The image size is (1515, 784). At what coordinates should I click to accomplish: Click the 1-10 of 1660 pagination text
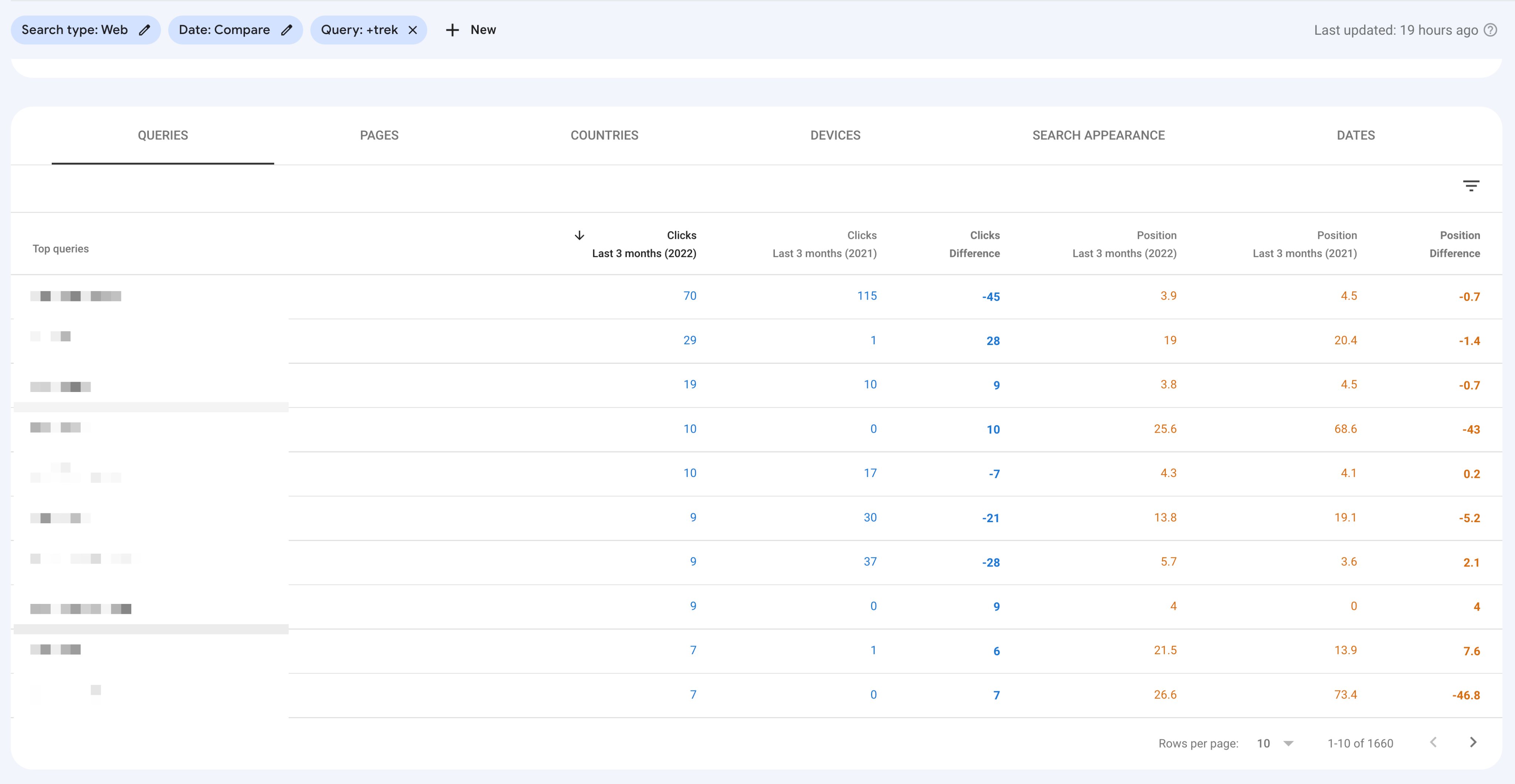point(1360,743)
